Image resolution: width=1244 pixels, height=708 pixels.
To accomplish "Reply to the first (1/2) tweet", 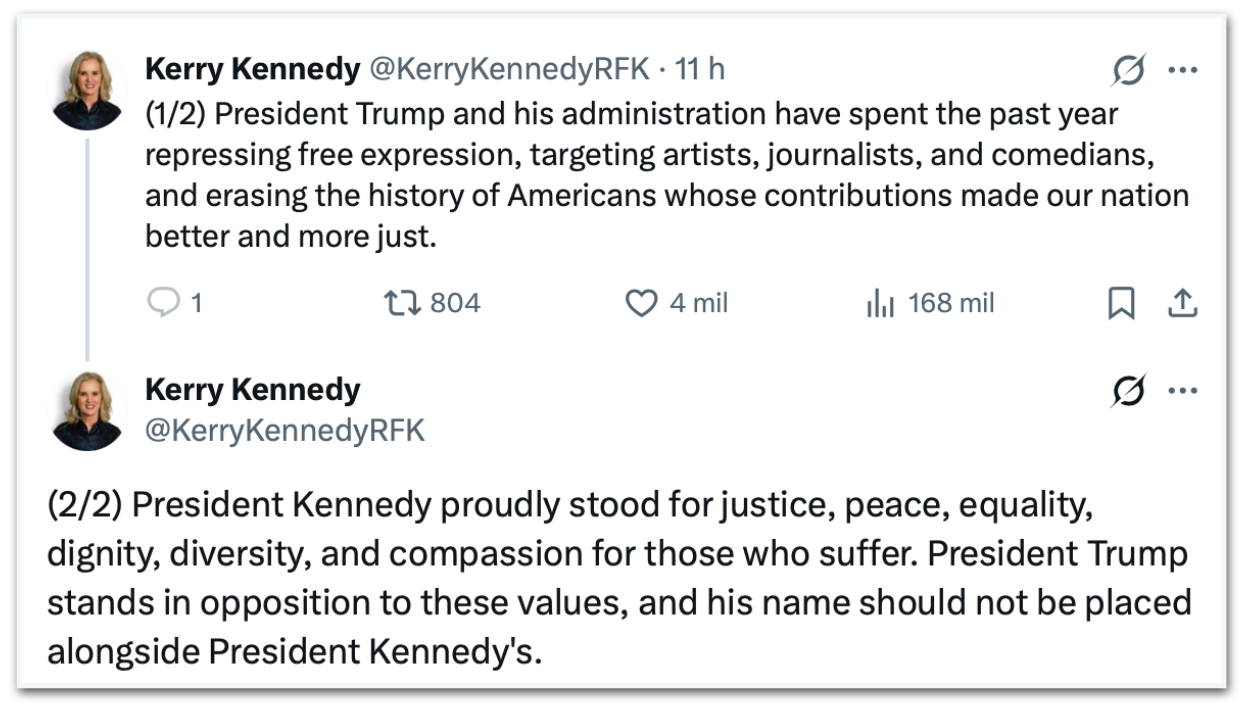I will click(163, 303).
